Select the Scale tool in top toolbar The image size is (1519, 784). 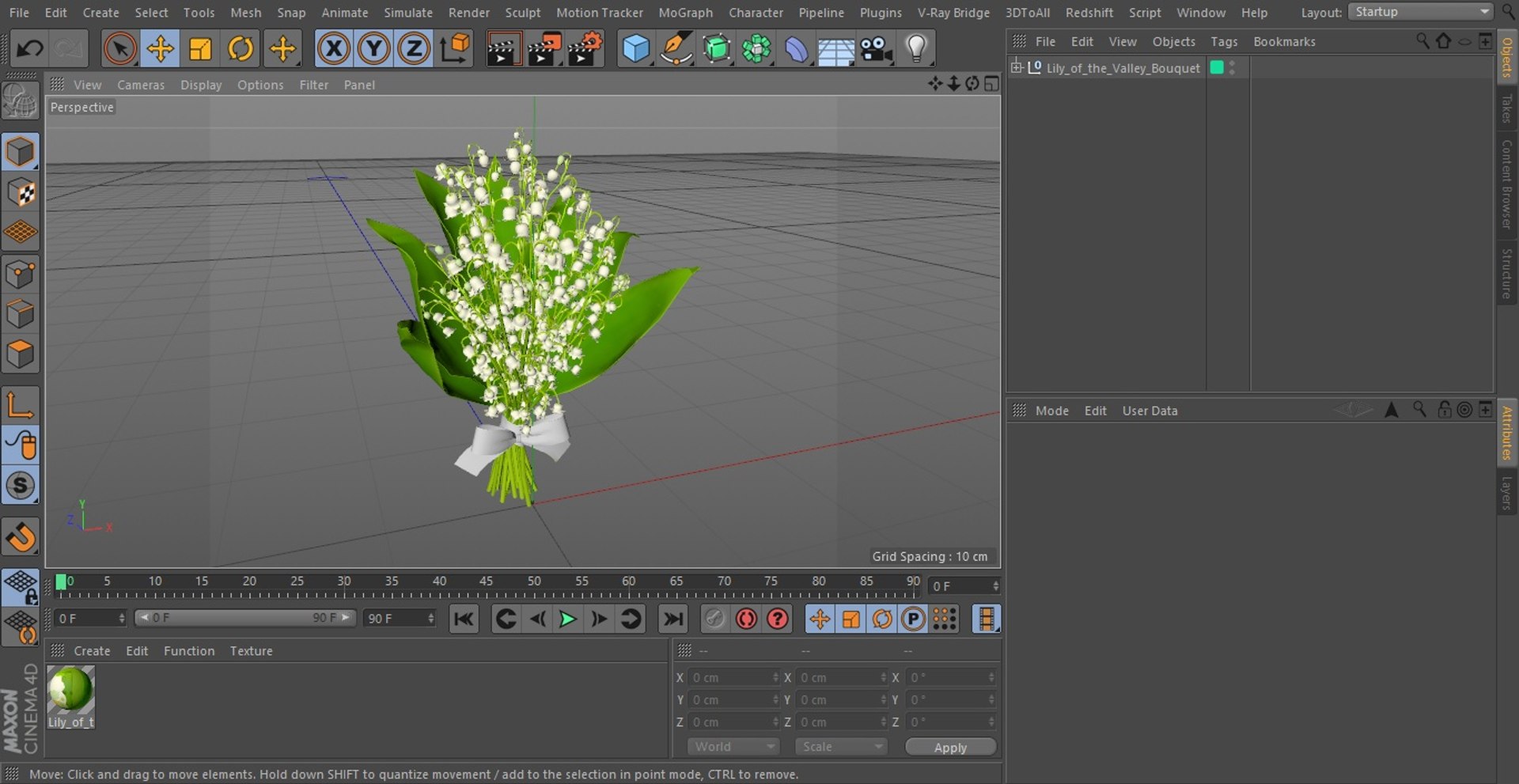click(200, 49)
